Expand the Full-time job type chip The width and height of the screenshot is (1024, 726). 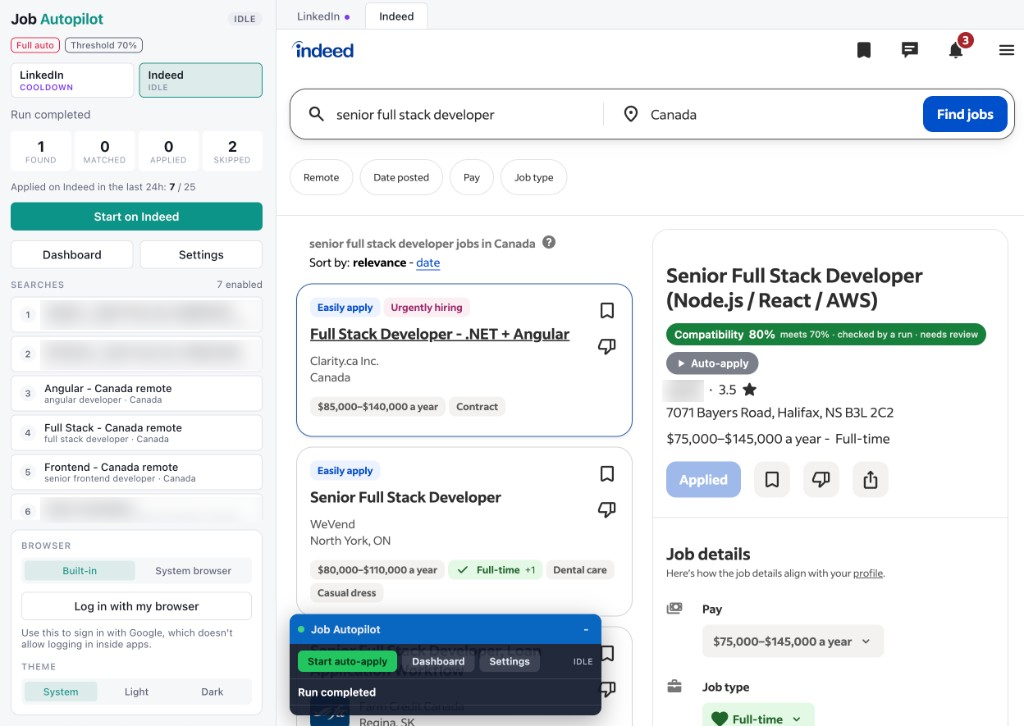pos(758,716)
